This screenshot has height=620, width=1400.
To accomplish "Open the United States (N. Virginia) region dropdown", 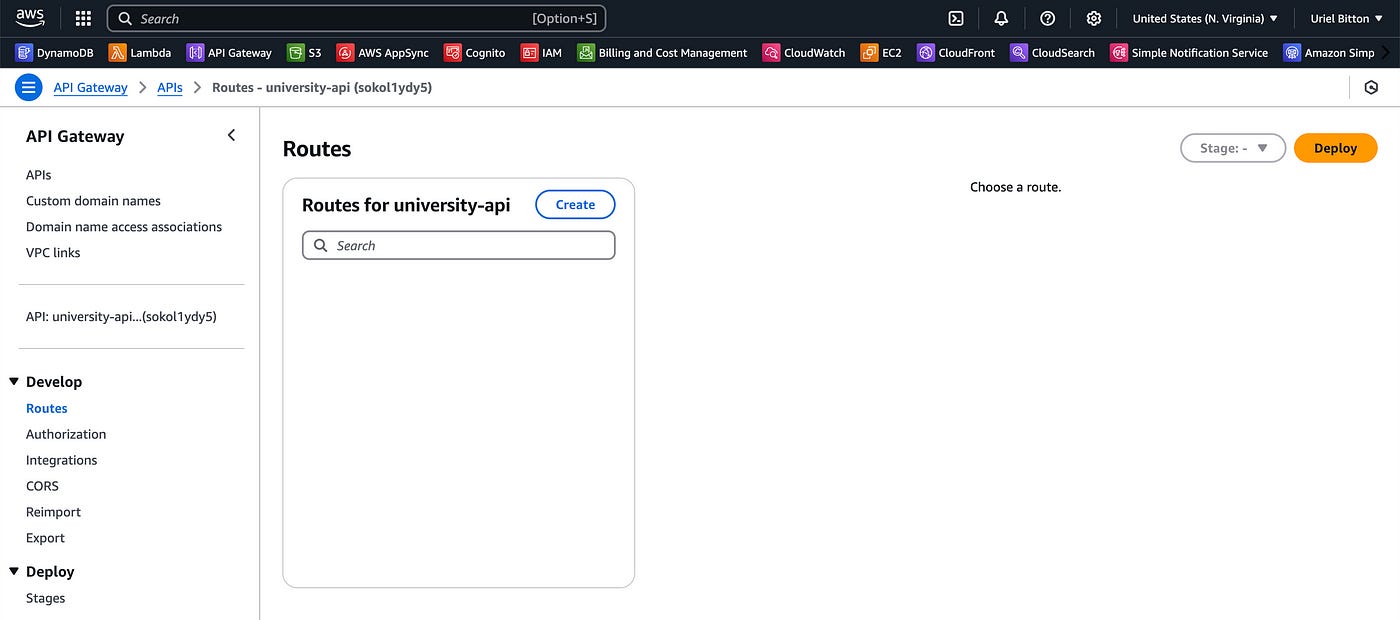I will click(x=1205, y=18).
